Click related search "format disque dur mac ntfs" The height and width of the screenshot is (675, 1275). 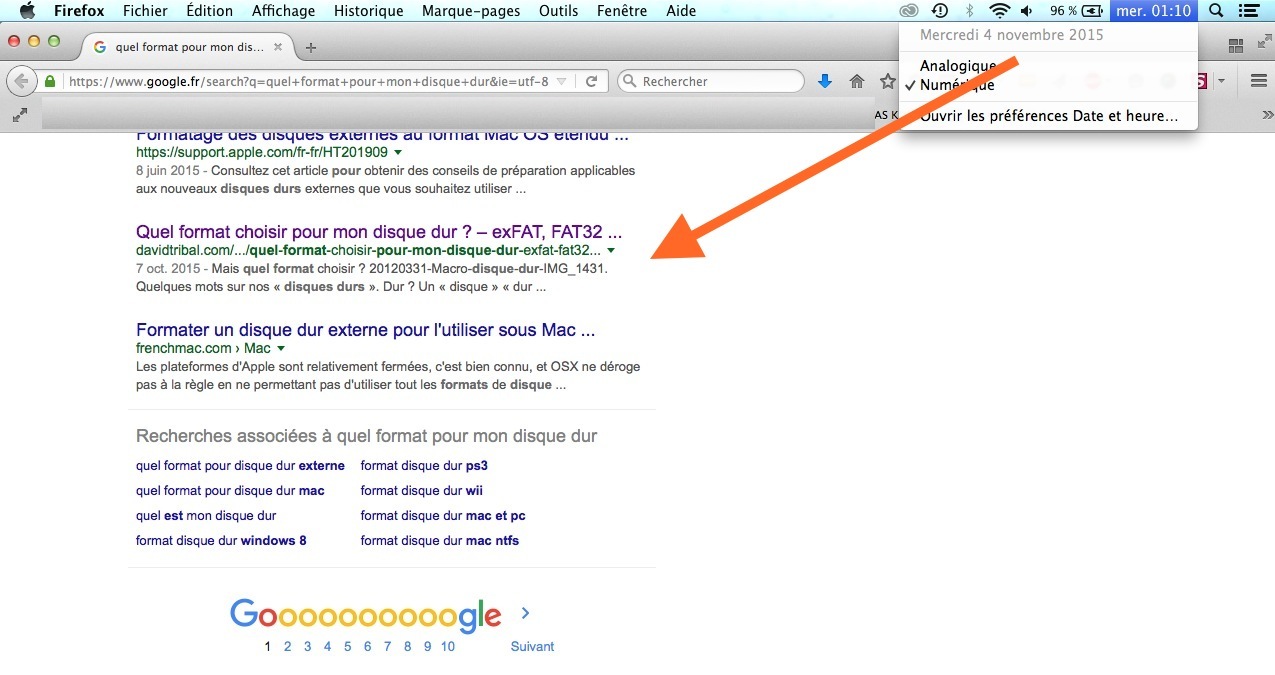tap(440, 541)
